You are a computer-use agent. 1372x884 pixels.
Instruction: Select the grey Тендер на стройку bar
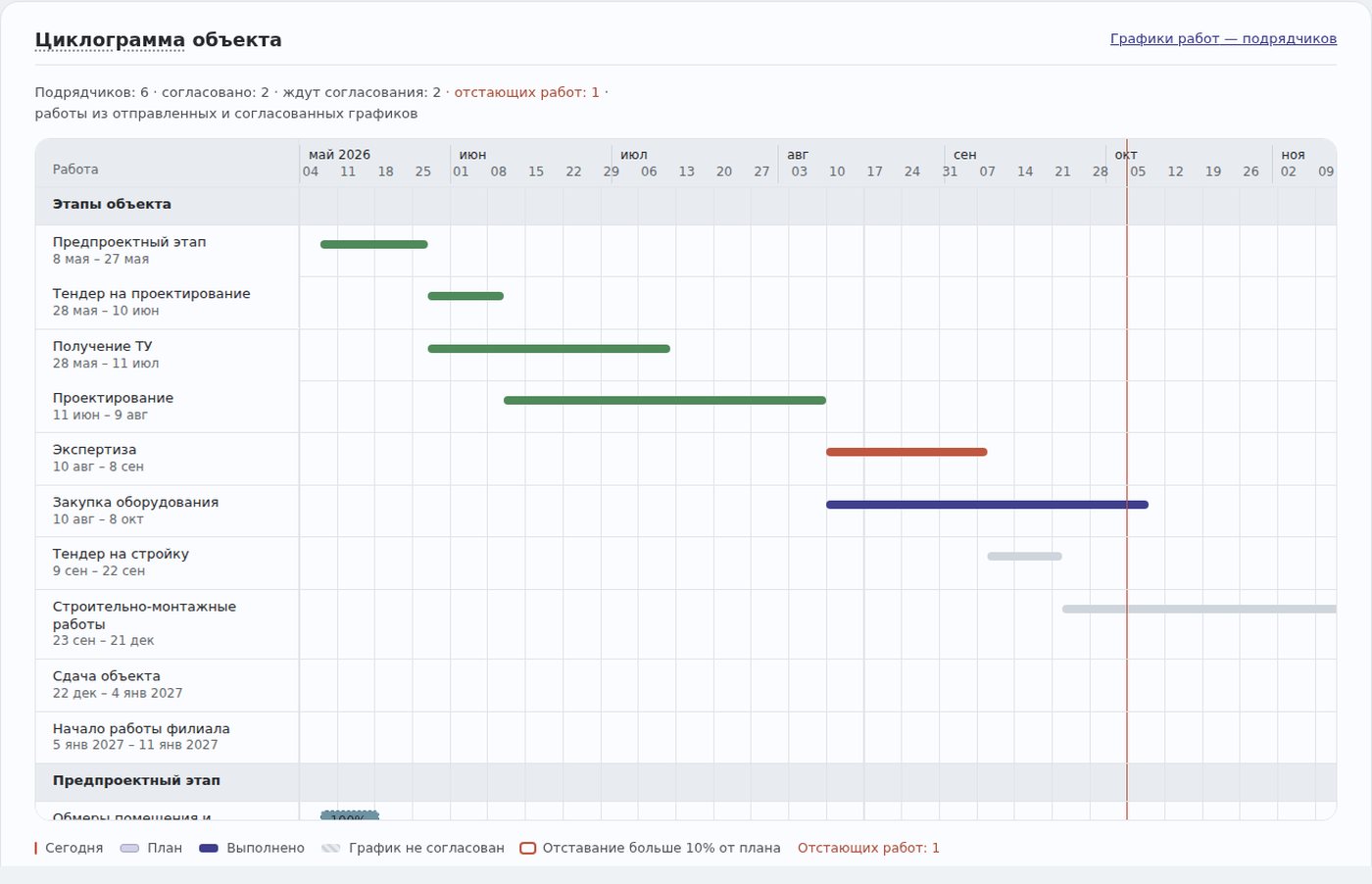tap(1024, 556)
